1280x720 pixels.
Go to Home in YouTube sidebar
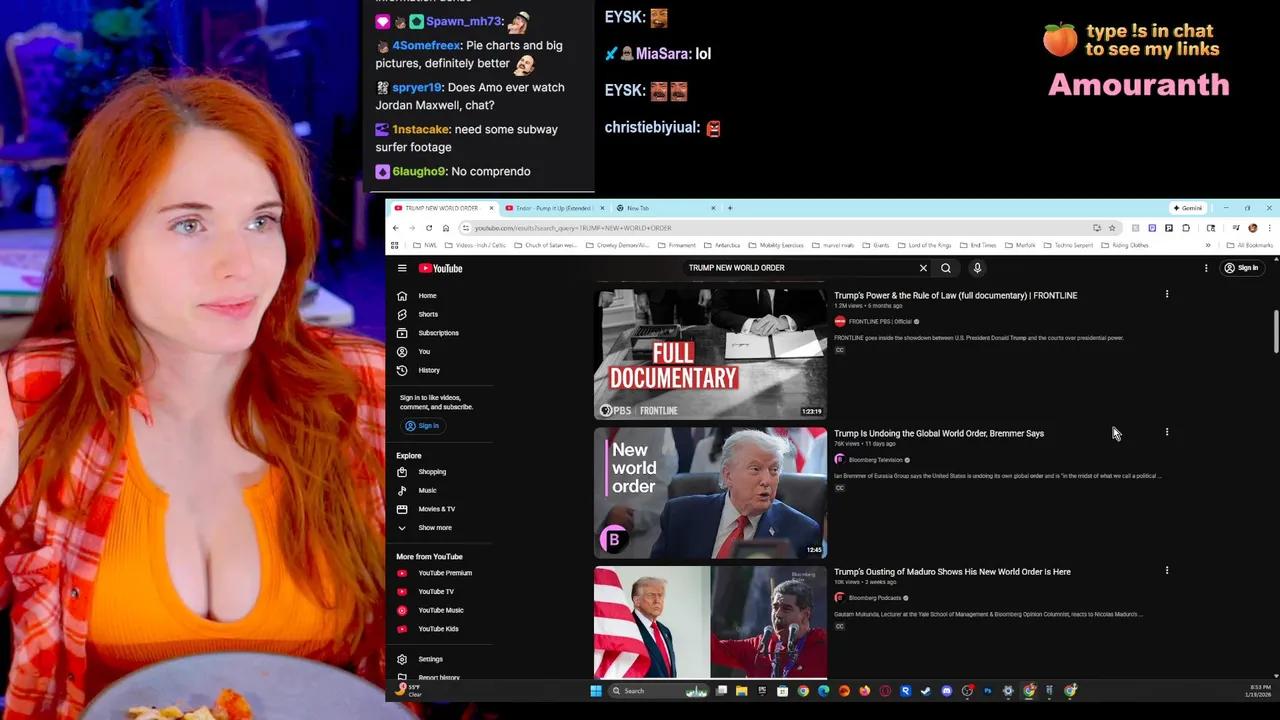427,296
